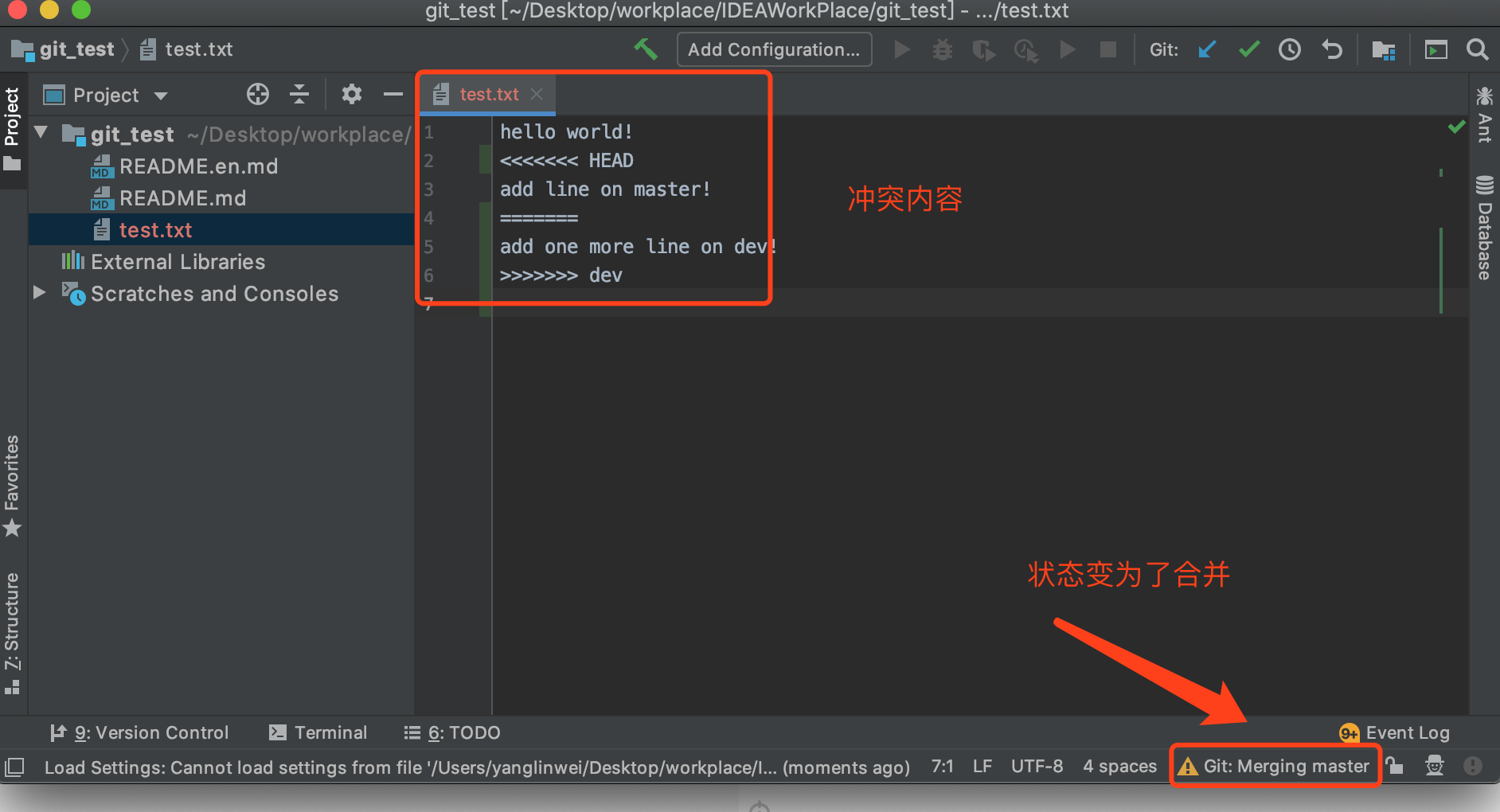Expand Scratches and Consoles node
The width and height of the screenshot is (1500, 812).
(39, 293)
